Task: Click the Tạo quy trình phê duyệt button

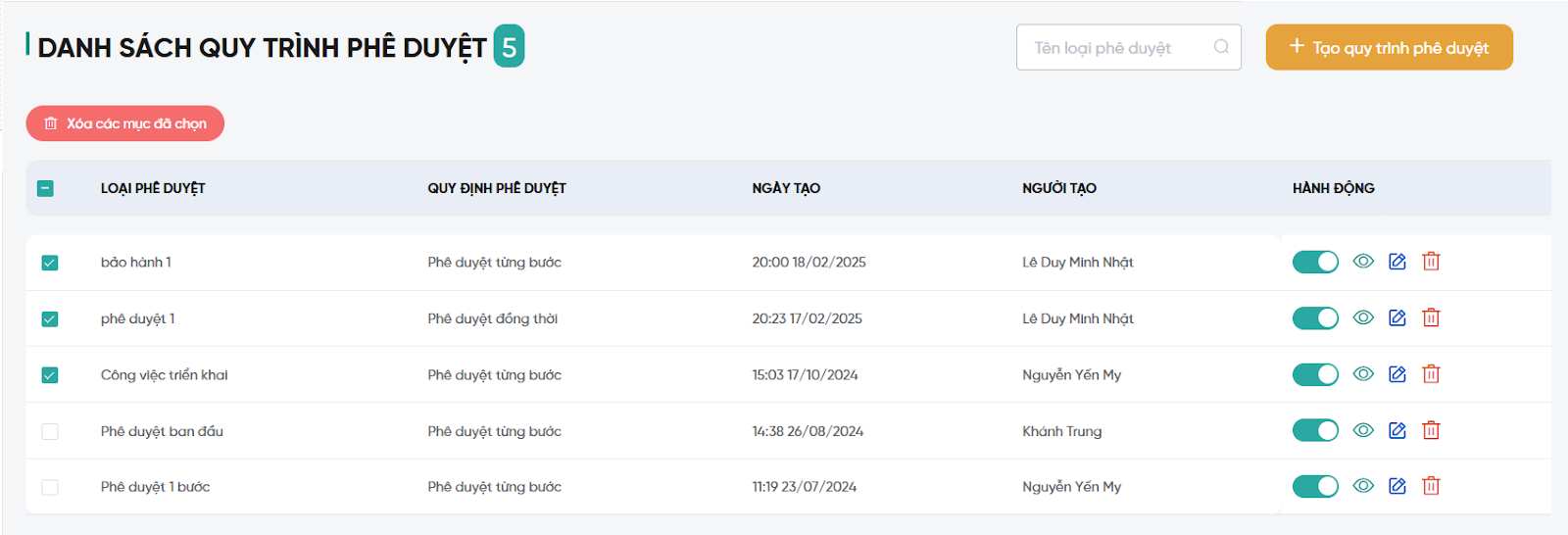Action: pyautogui.click(x=1389, y=47)
